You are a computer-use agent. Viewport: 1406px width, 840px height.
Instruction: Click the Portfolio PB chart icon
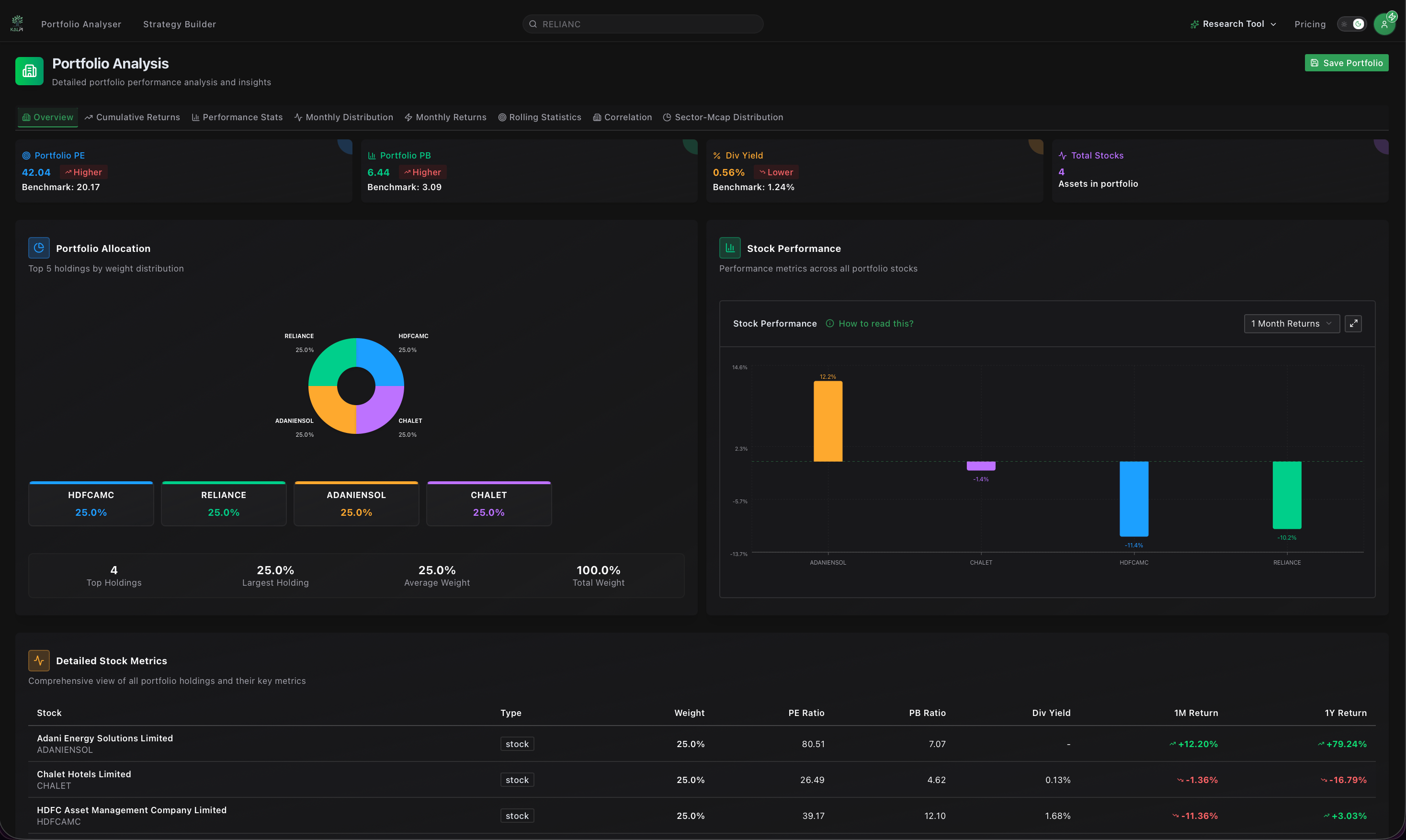pyautogui.click(x=372, y=155)
